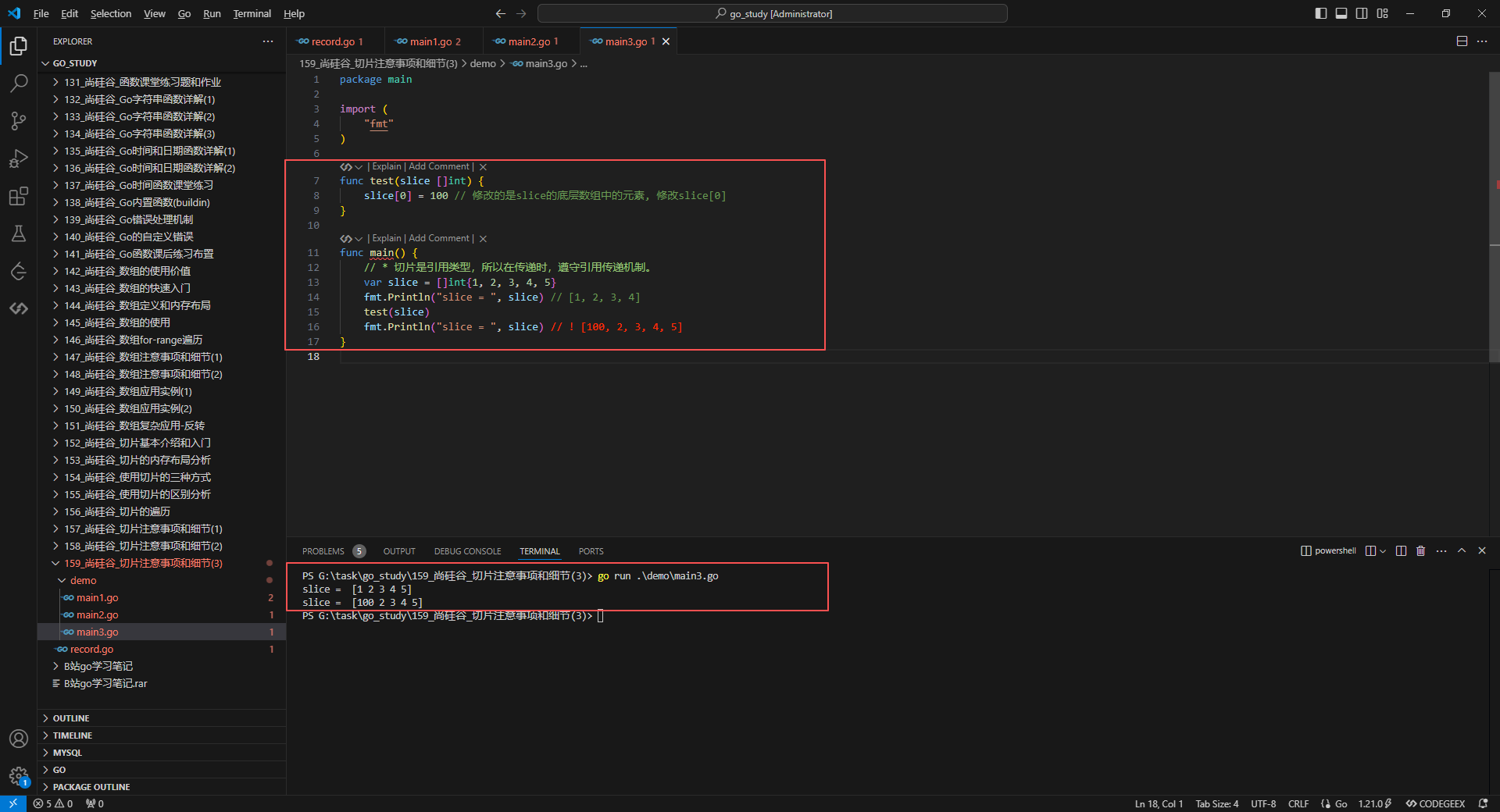
Task: Show errors and warnings count in status bar
Action: click(x=53, y=803)
